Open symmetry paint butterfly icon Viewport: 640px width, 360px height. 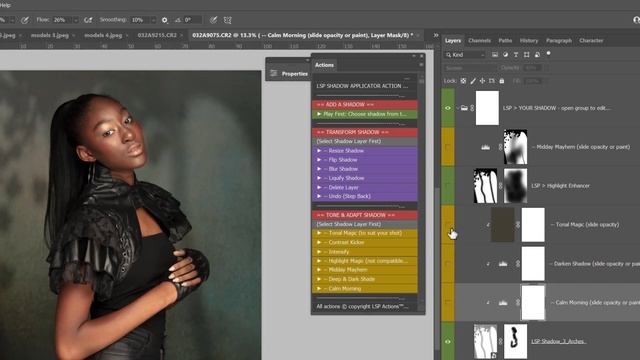228,20
